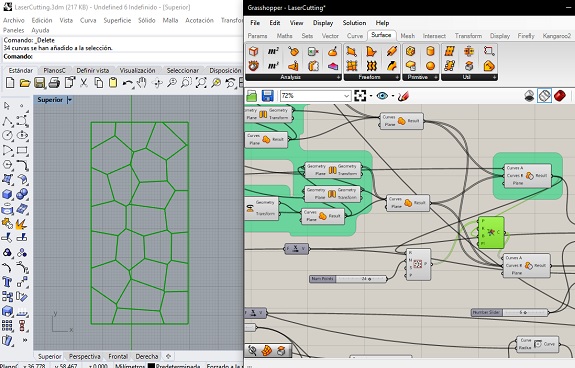Viewport: 575px width, 368px height.
Task: Click Predeterminada layer black color swatch
Action: pos(151,365)
